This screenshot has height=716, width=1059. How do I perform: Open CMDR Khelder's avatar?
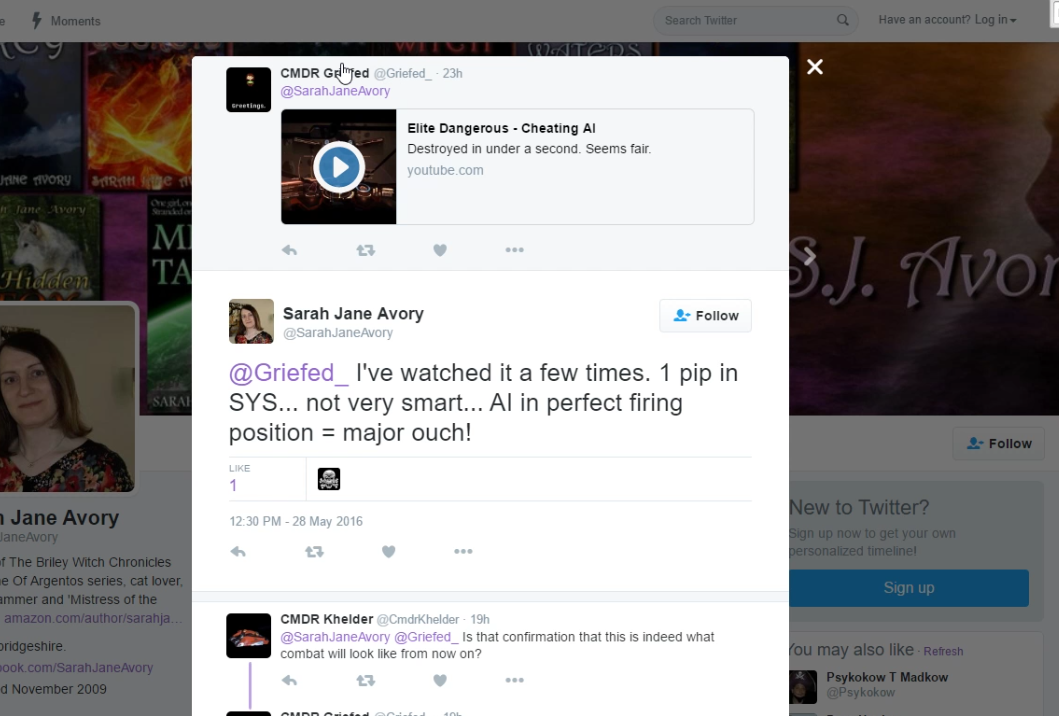249,636
